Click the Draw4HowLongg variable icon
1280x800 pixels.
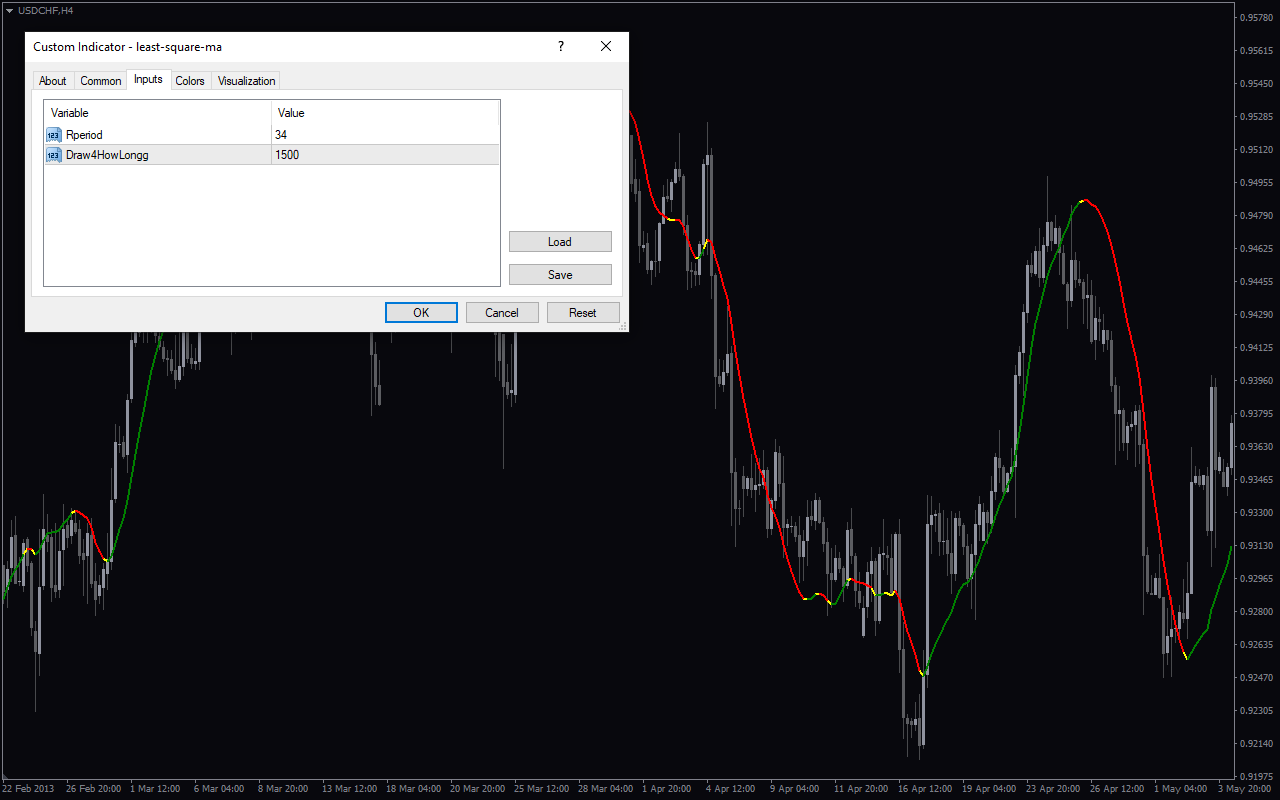coord(54,155)
